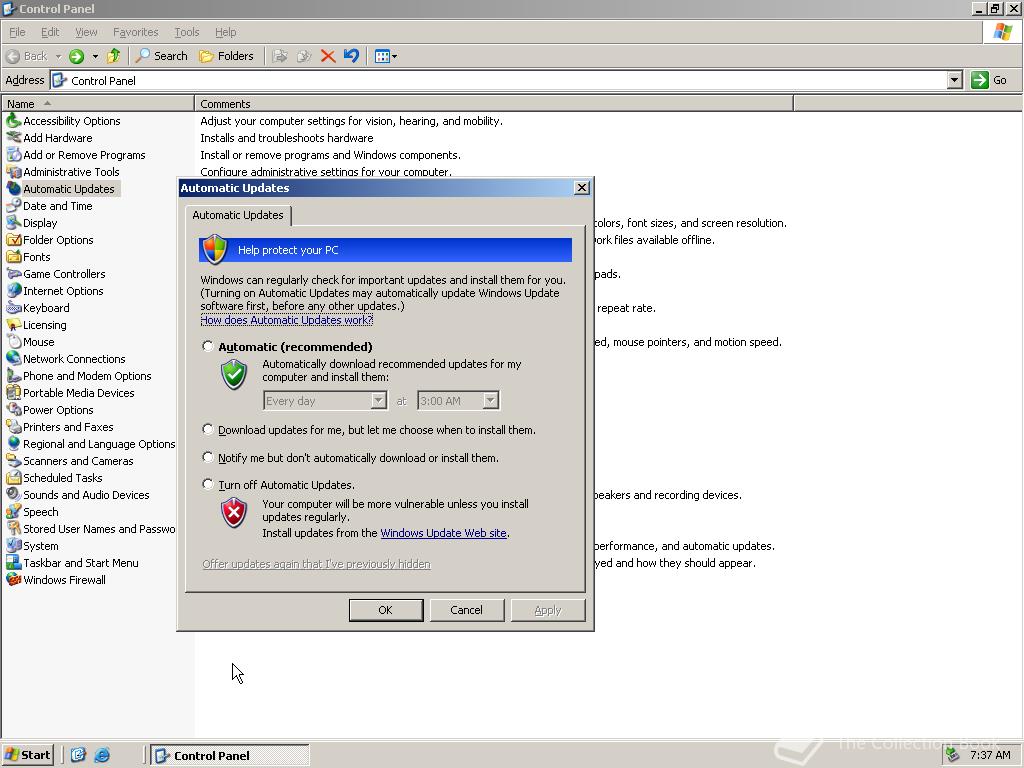Open the Start menu
This screenshot has width=1024, height=768.
coord(27,755)
